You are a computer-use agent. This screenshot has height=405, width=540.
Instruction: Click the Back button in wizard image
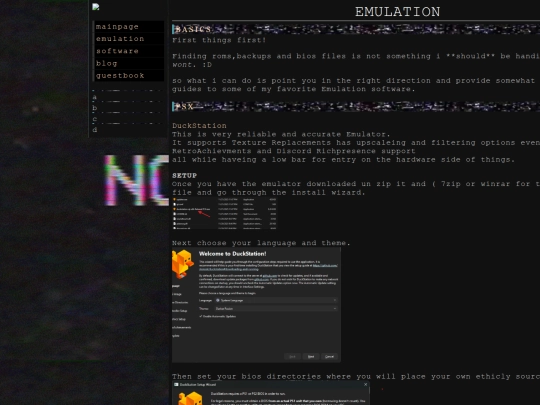point(292,356)
